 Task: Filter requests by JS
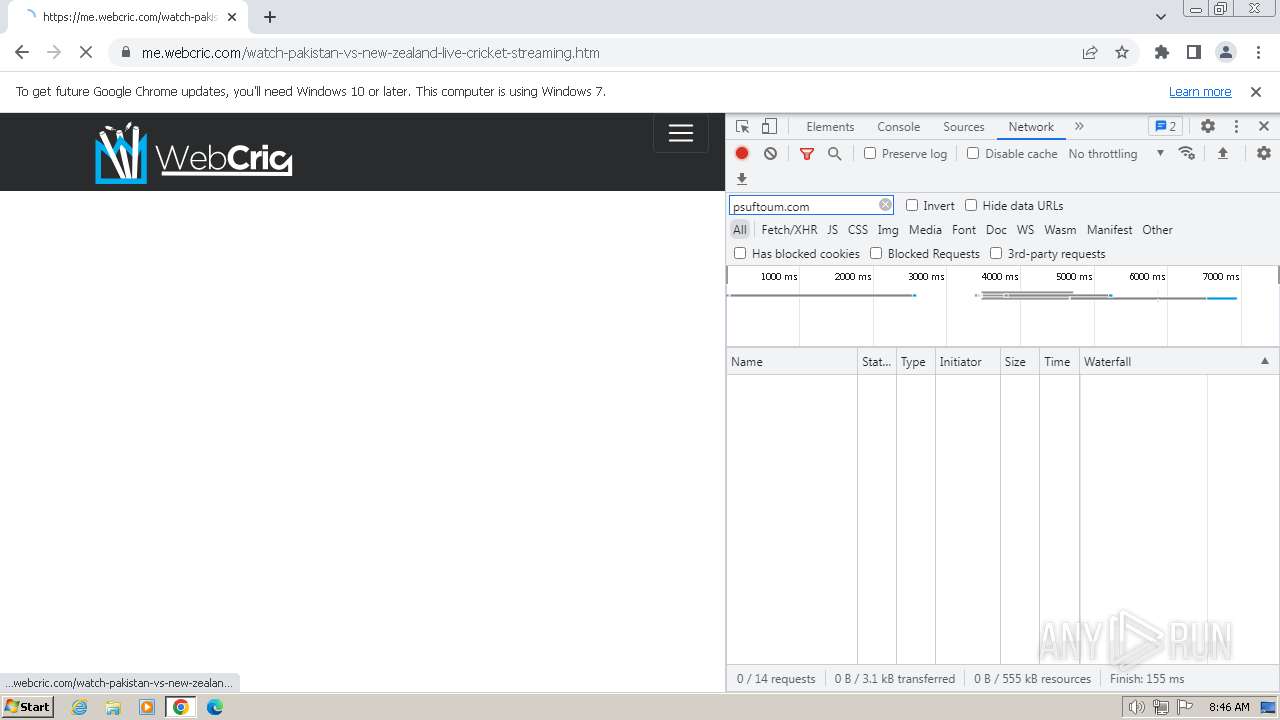click(832, 229)
